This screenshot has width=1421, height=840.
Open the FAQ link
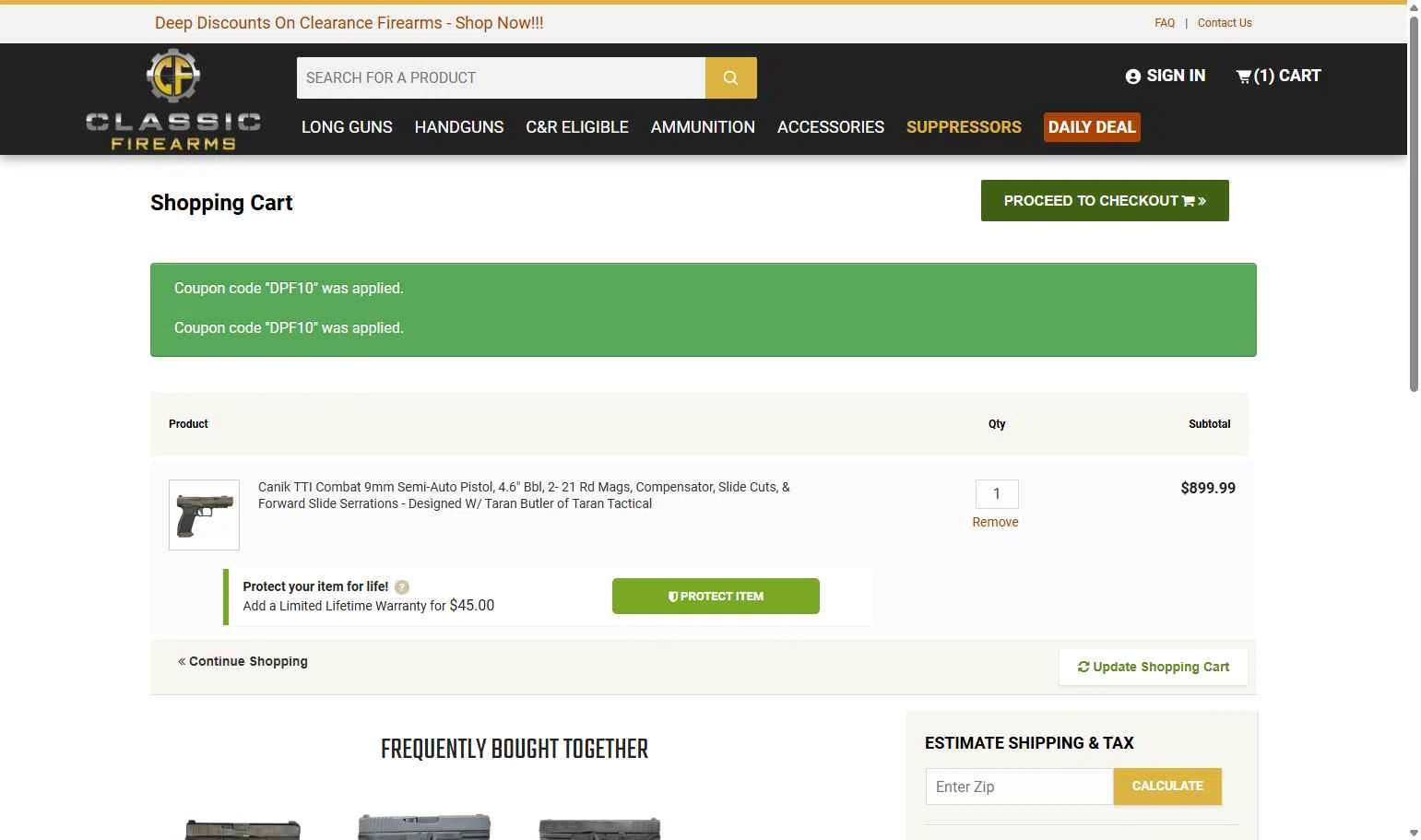tap(1165, 23)
